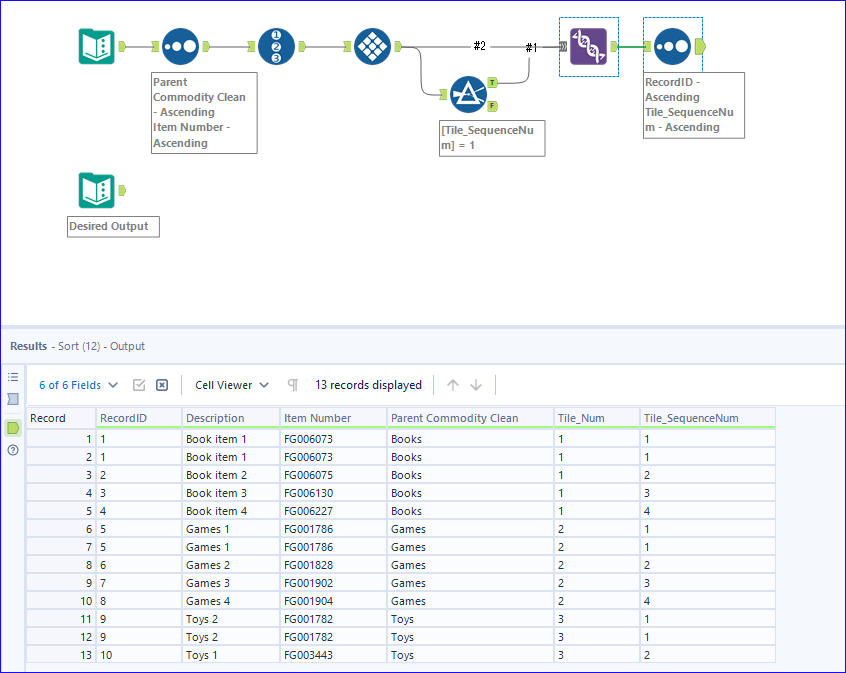Click the RecordID column header

tap(139, 418)
